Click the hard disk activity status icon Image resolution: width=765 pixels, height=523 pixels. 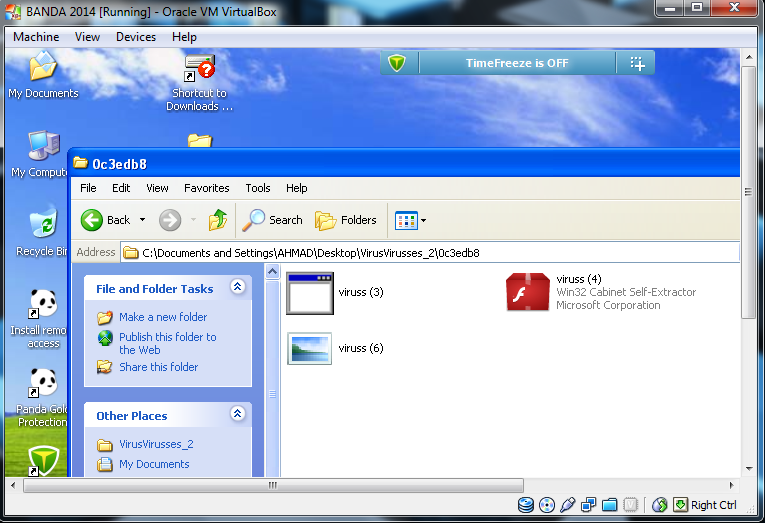pos(525,505)
